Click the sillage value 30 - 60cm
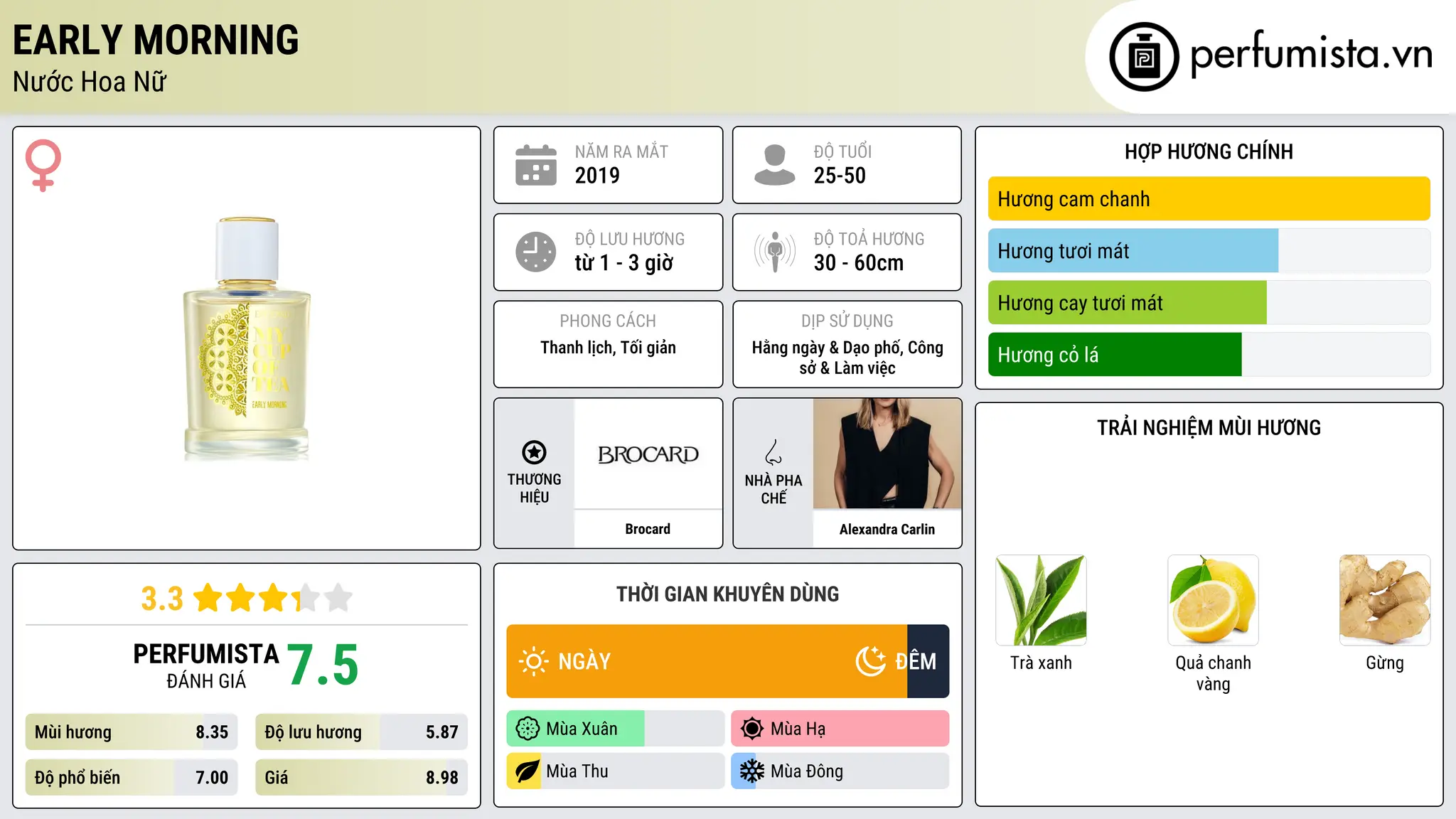The height and width of the screenshot is (819, 1456). 859,263
